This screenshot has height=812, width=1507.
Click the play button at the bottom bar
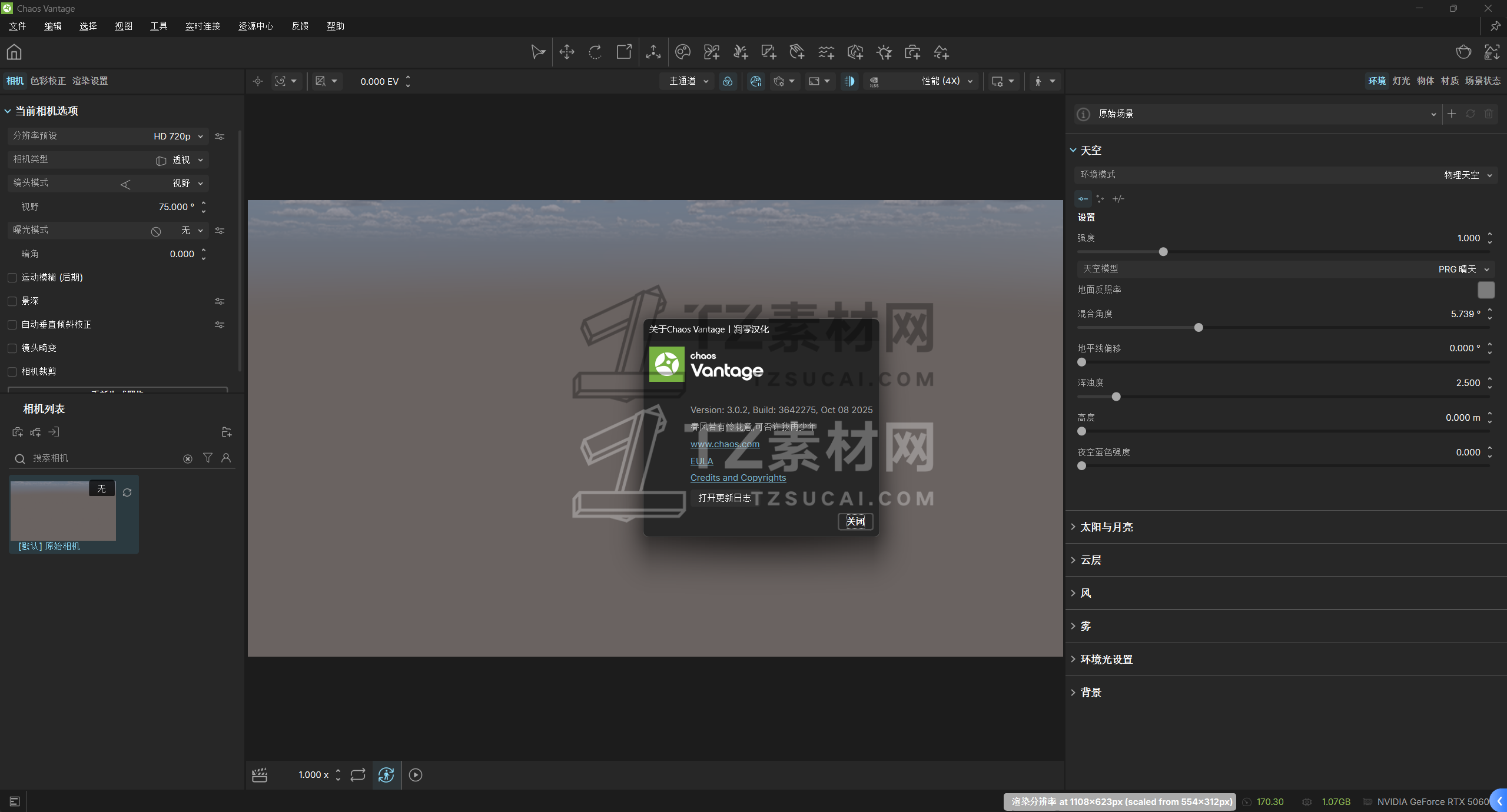coord(416,775)
